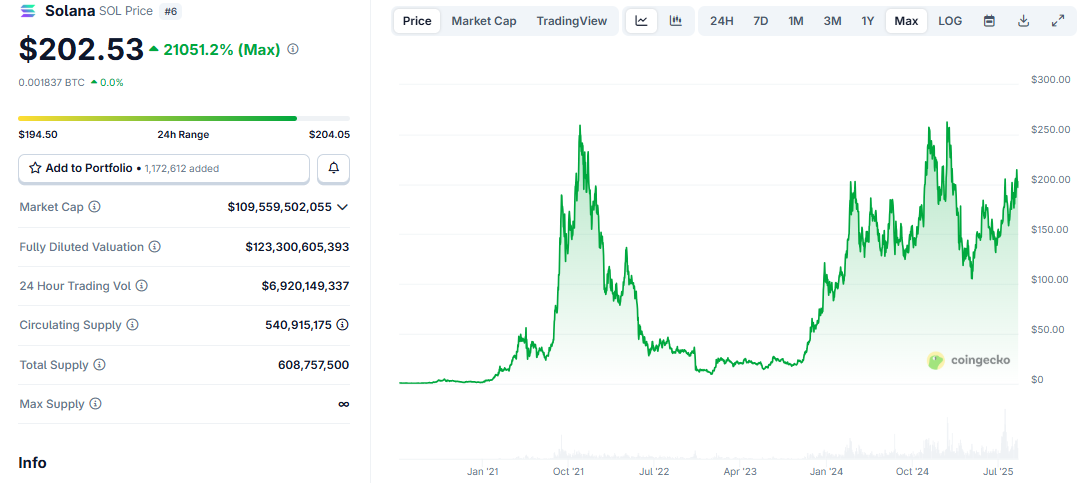Image resolution: width=1092 pixels, height=483 pixels.
Task: Click $6,920,149,337 trading volume value
Action: click(x=306, y=285)
